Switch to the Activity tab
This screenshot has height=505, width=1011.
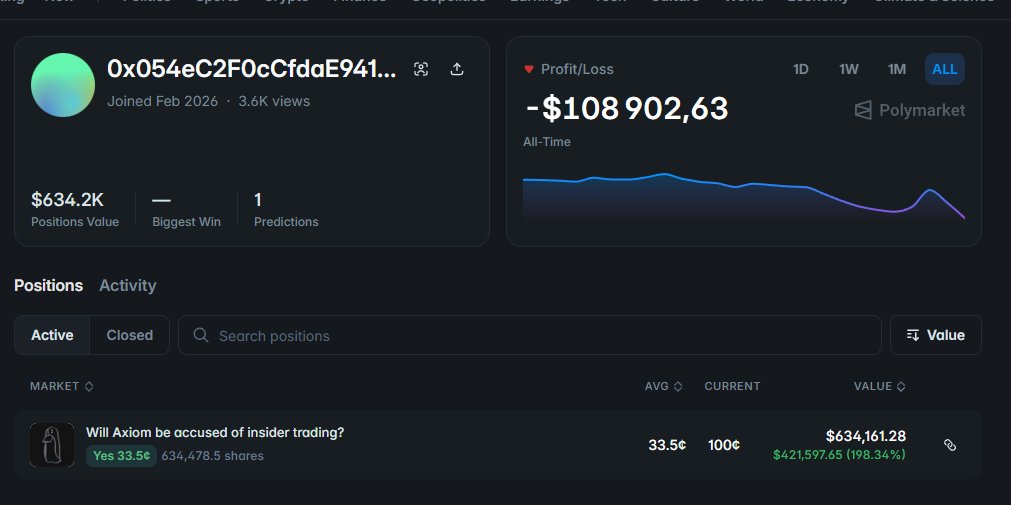tap(128, 285)
